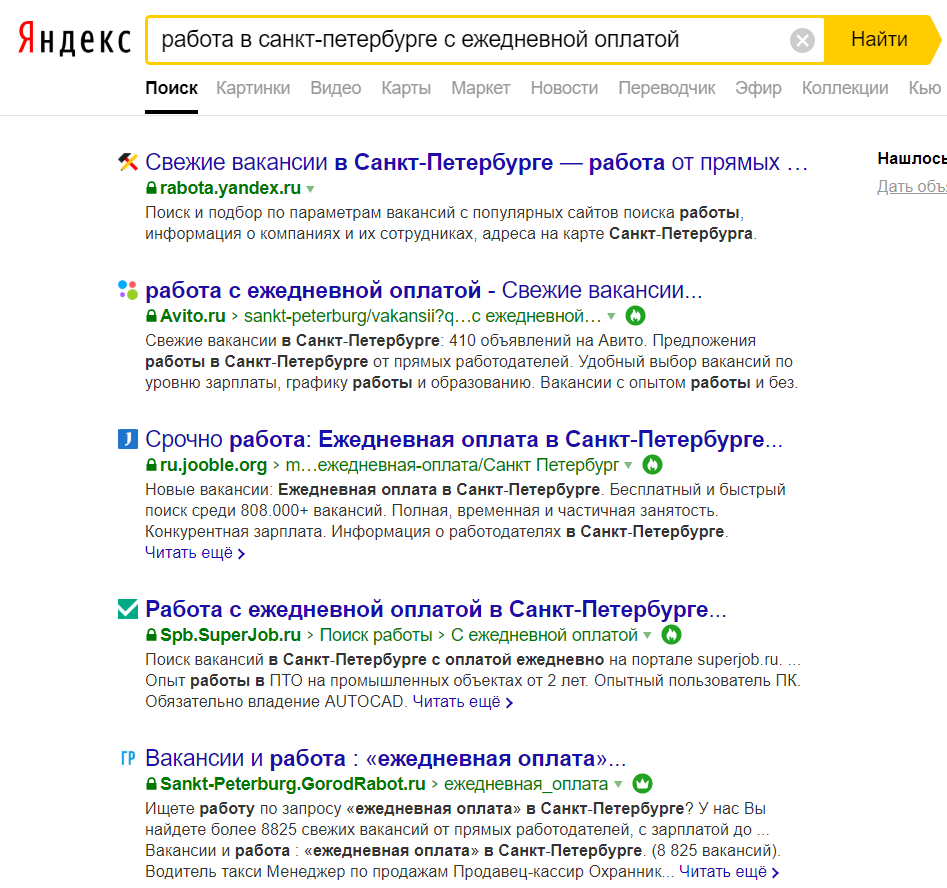The height and width of the screenshot is (888, 947).
Task: Click green flame badge on SuperJob result
Action: pos(672,634)
